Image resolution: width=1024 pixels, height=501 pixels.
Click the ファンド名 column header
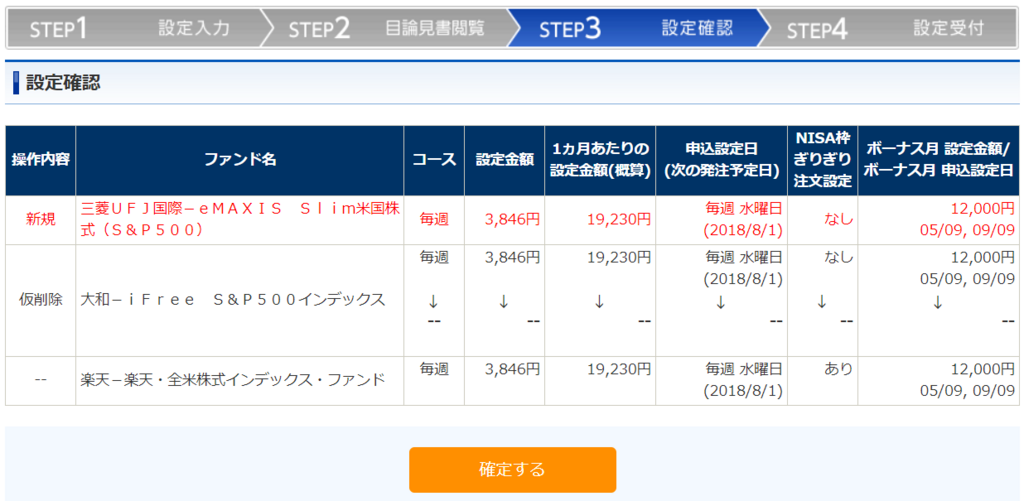pos(240,161)
